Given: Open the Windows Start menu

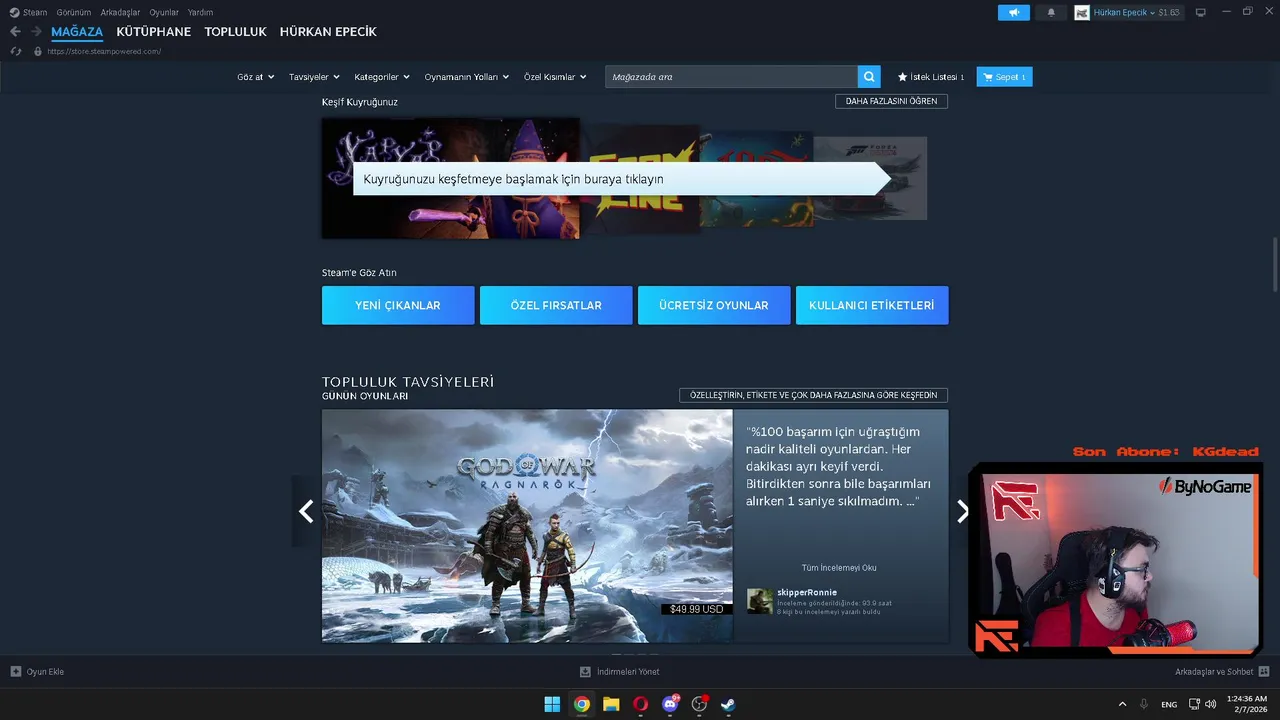Looking at the screenshot, I should click(552, 704).
